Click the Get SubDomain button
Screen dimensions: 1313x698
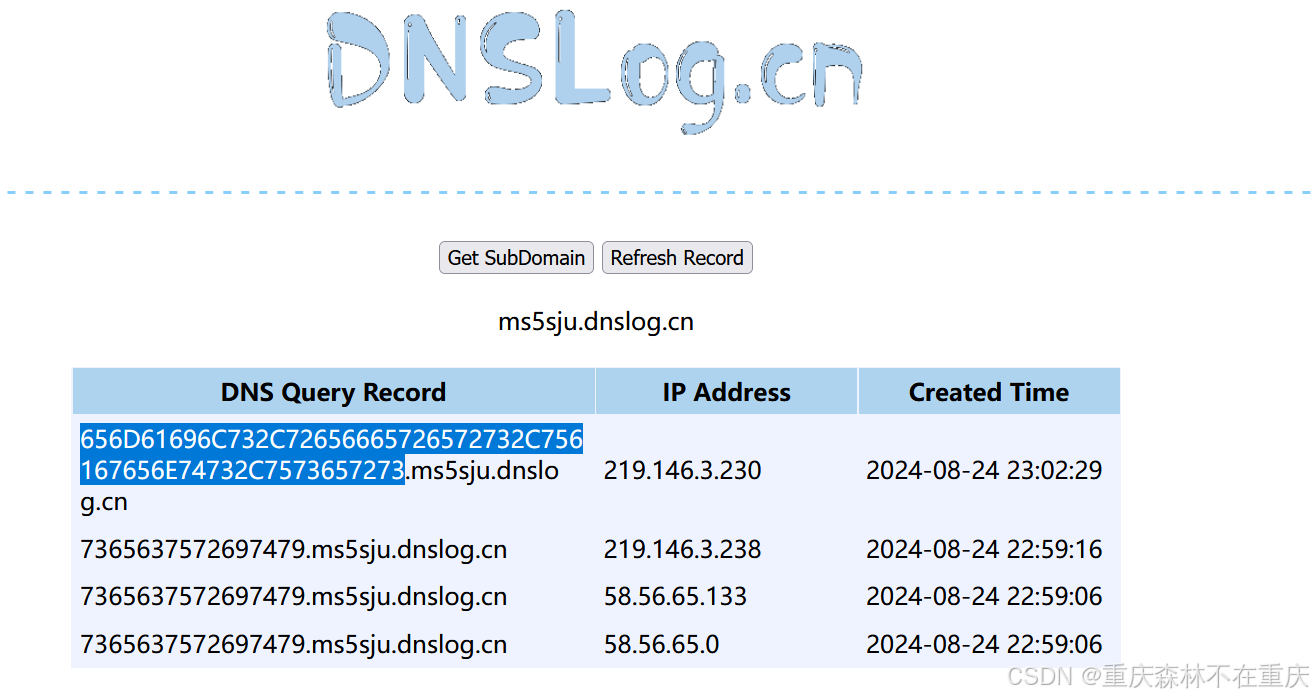(516, 258)
